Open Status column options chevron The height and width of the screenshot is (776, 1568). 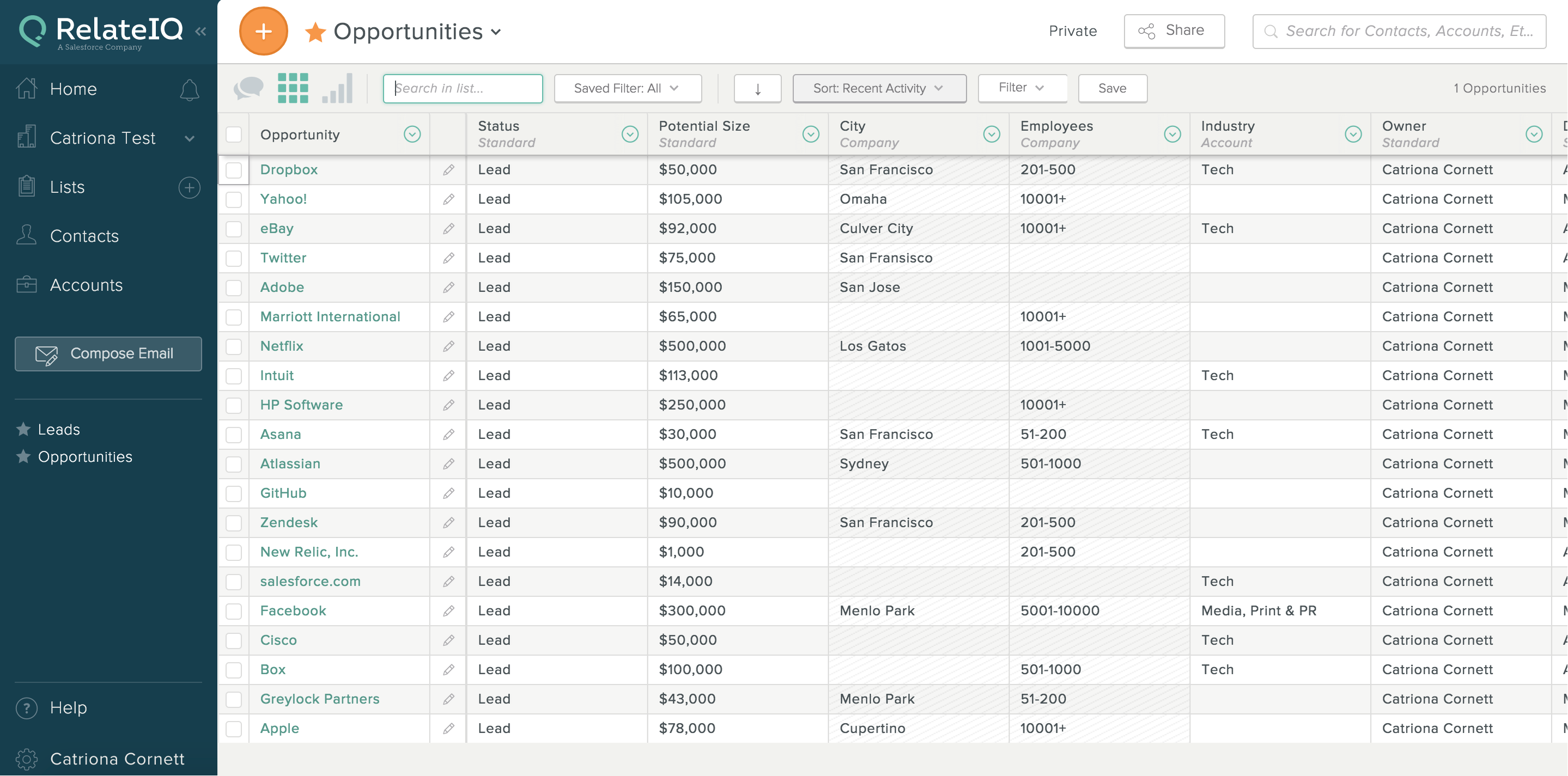[630, 134]
